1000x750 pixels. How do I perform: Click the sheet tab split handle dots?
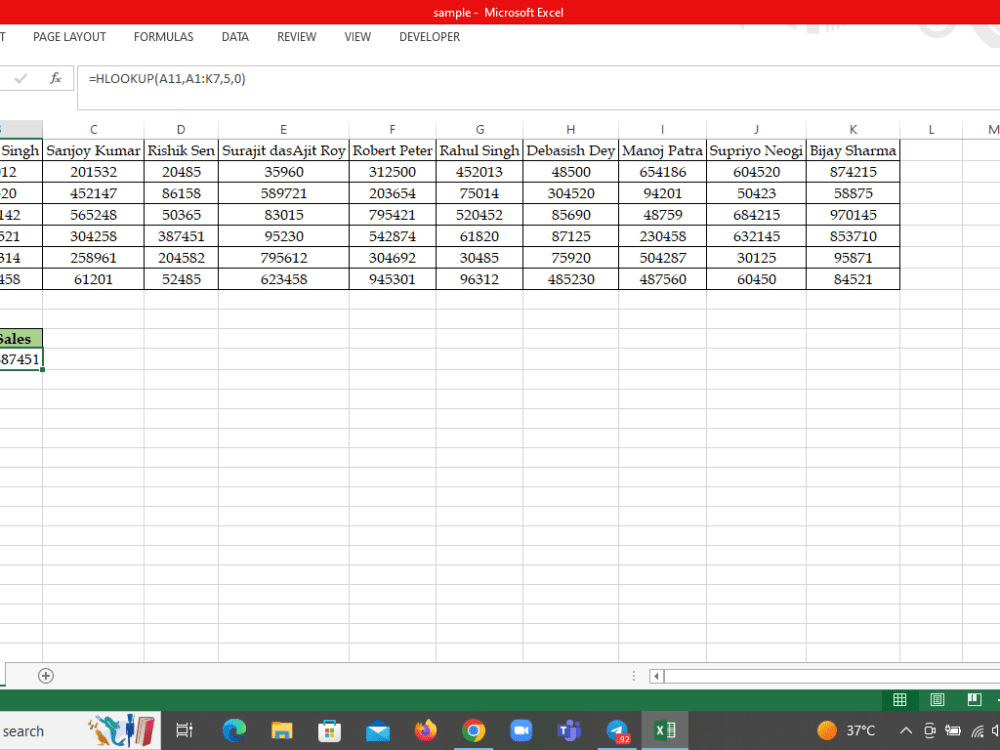(633, 676)
